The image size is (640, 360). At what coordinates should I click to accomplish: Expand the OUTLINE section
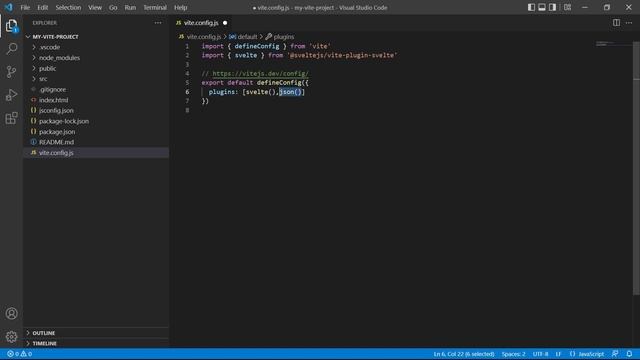[x=96, y=333]
